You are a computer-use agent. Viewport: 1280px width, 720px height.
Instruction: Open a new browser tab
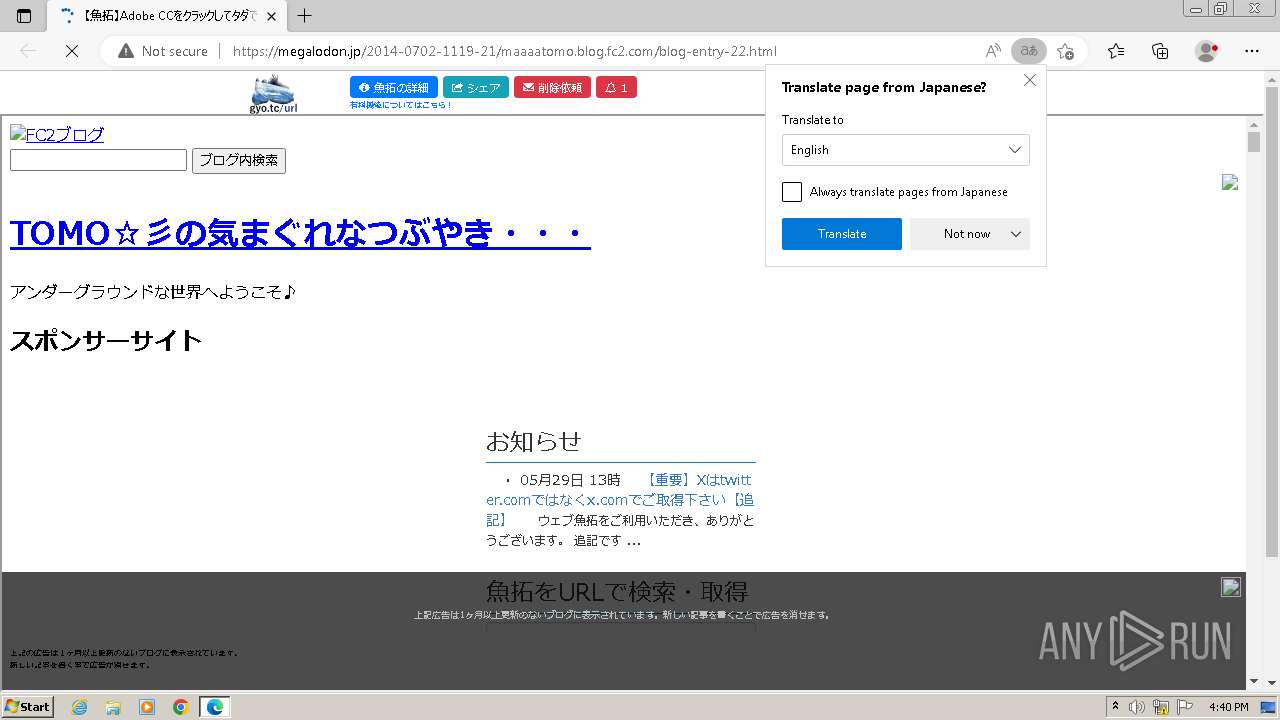(305, 16)
